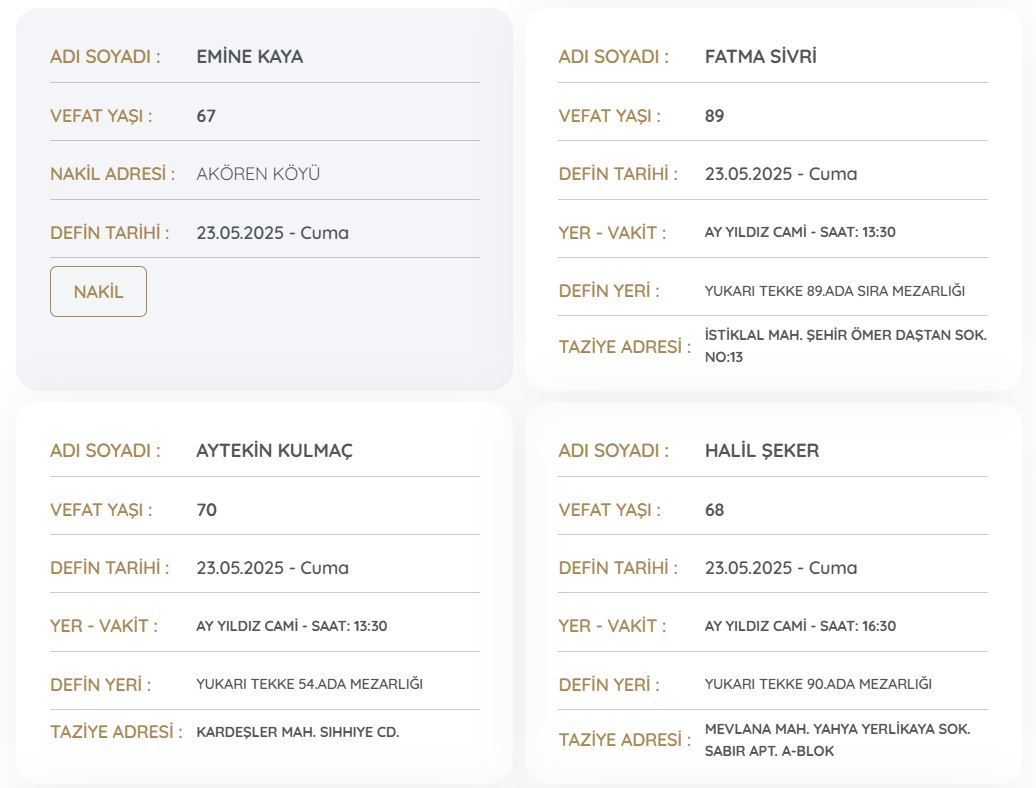Click the name FATMA SİVRİ

[760, 57]
